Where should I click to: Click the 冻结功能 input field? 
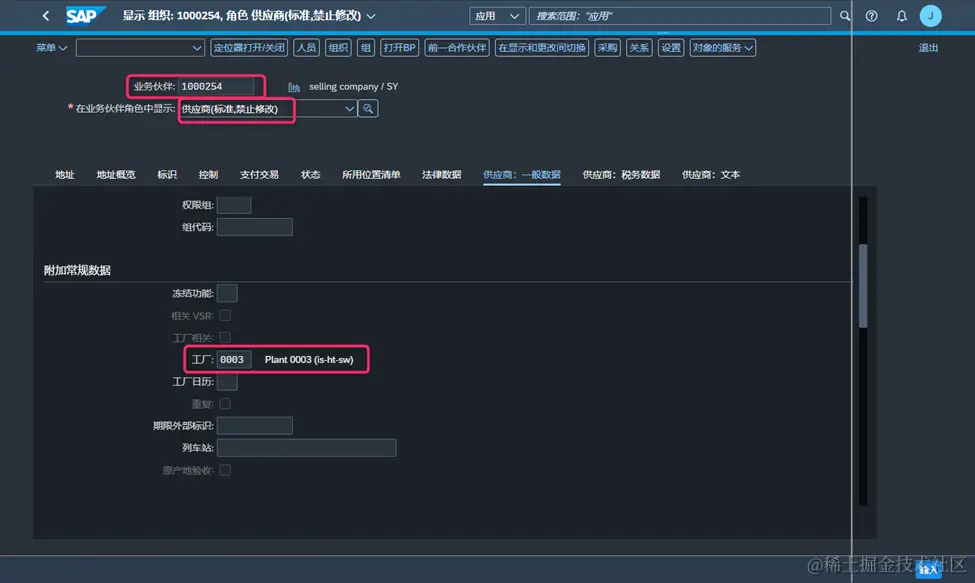227,293
